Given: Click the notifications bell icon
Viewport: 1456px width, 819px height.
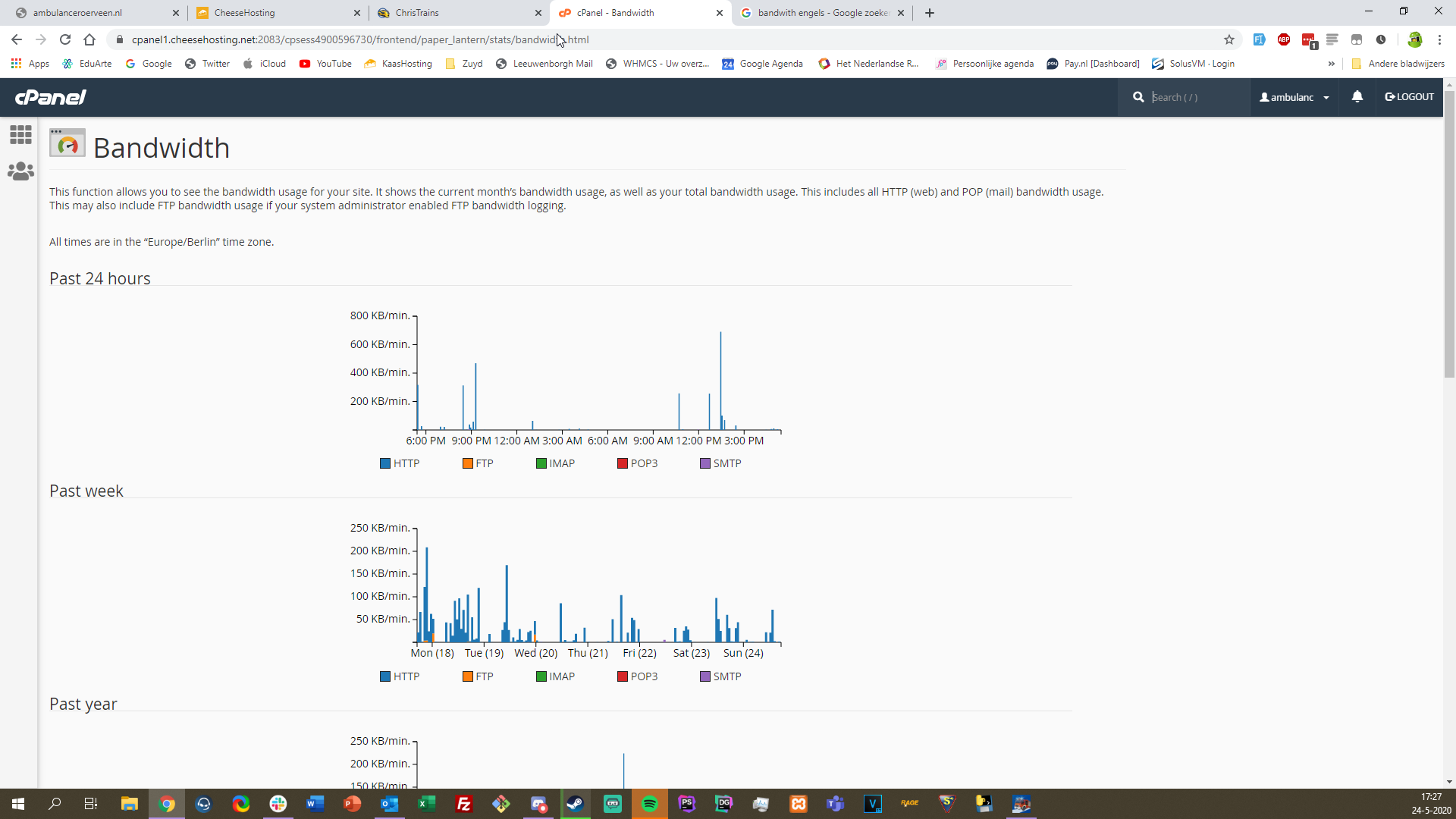Looking at the screenshot, I should (1357, 97).
